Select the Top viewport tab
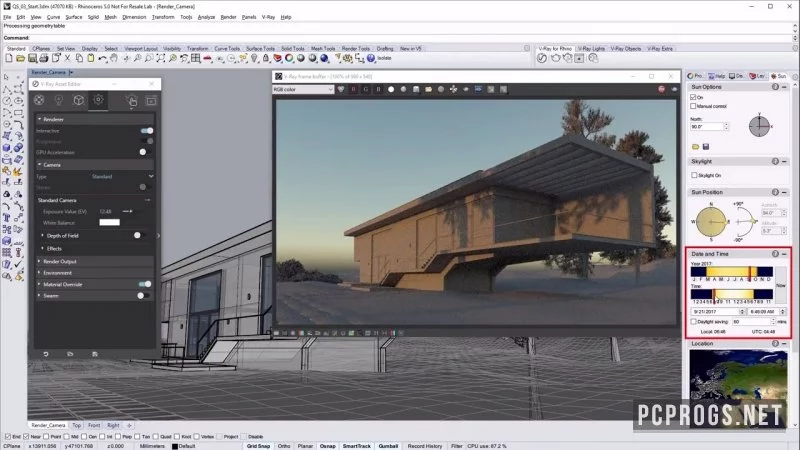 coord(77,425)
